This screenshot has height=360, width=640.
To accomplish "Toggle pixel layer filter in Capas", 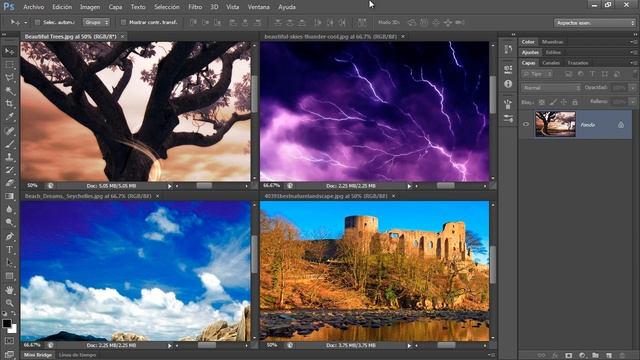I will (569, 74).
